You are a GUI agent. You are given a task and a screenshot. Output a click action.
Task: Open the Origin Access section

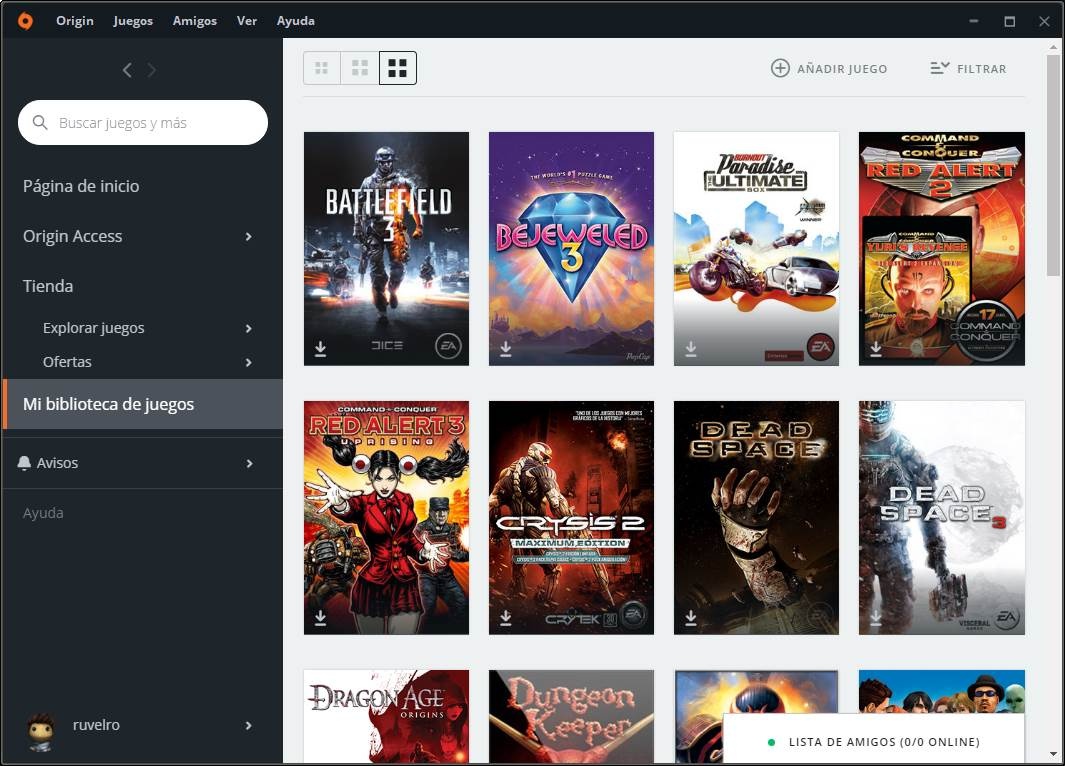click(143, 236)
